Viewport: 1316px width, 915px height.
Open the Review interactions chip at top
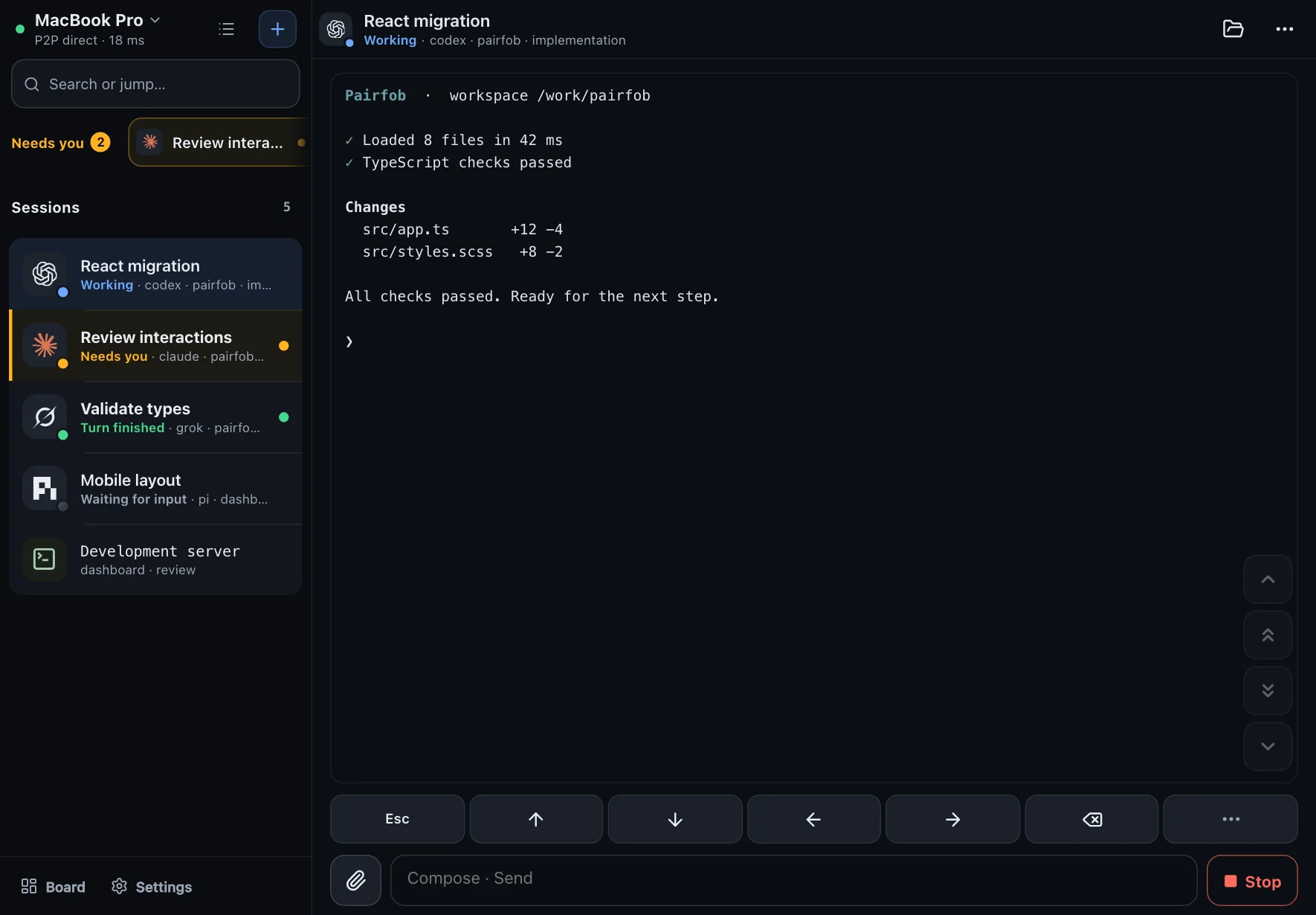click(219, 142)
